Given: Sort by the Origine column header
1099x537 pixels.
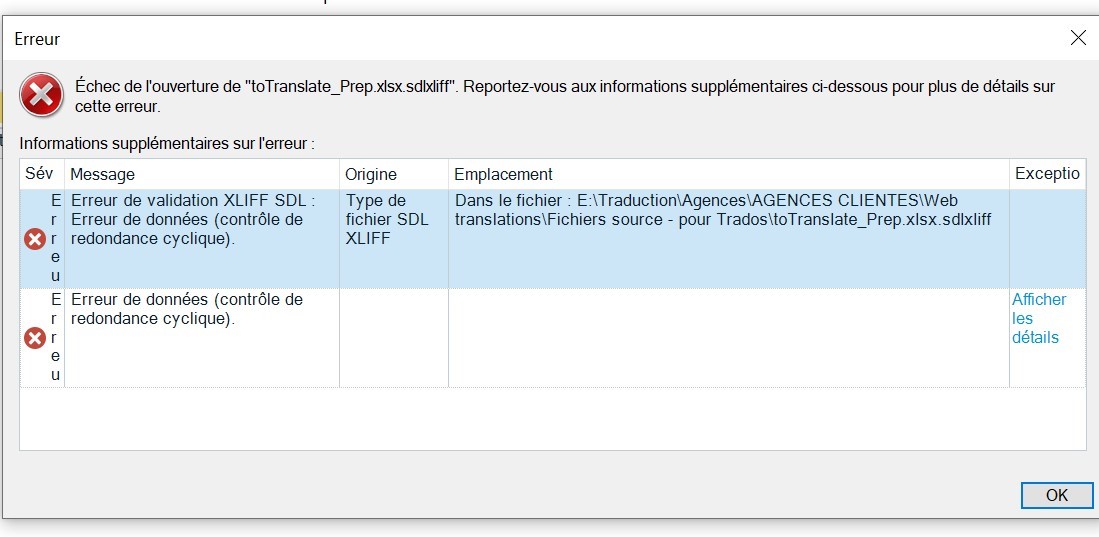Looking at the screenshot, I should click(x=394, y=174).
